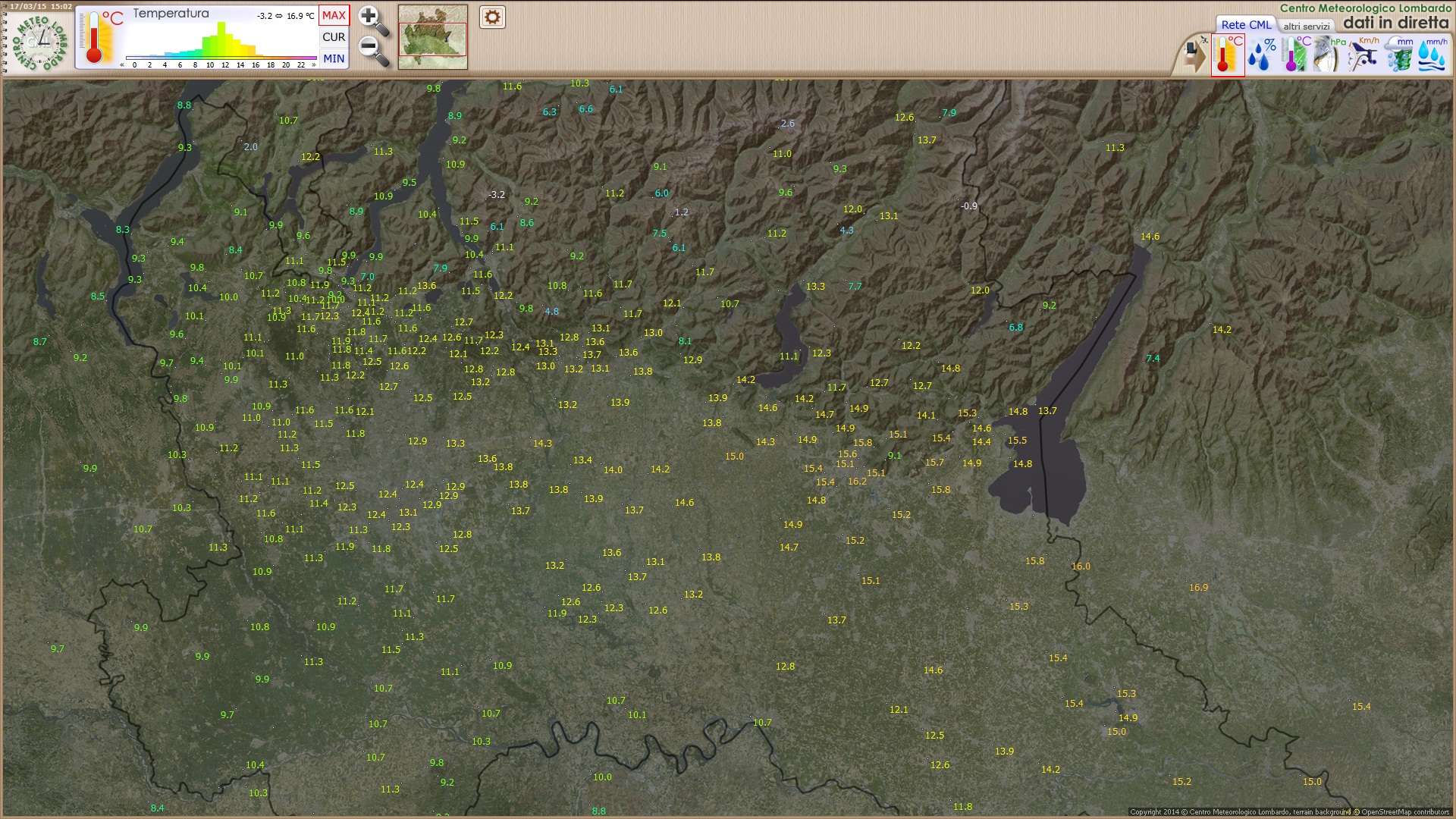Open the settings gear button
Viewport: 1456px width, 819px height.
492,17
